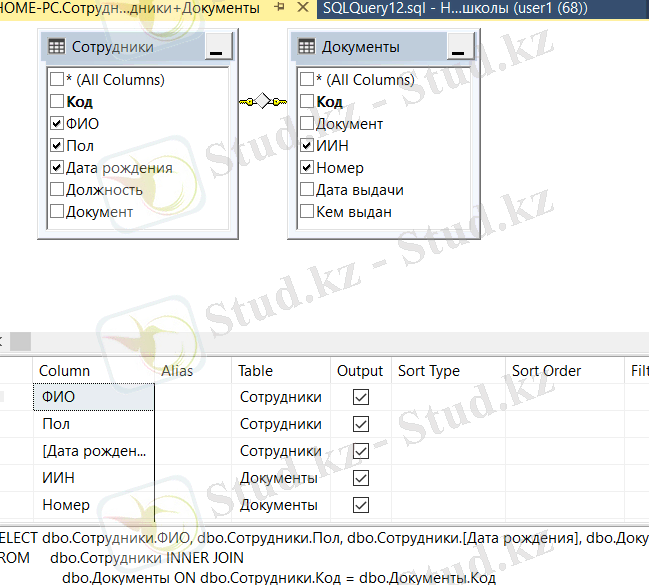Image resolution: width=649 pixels, height=585 pixels.
Task: Uncheck Дата рождения in the Сотрудники table
Action: pos(57,167)
